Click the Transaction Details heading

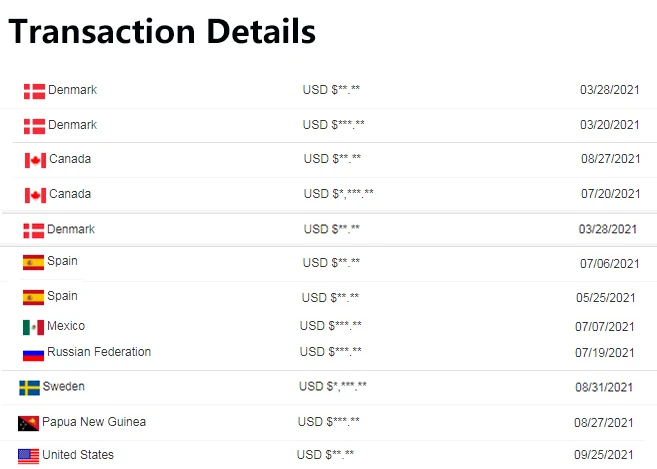(162, 32)
